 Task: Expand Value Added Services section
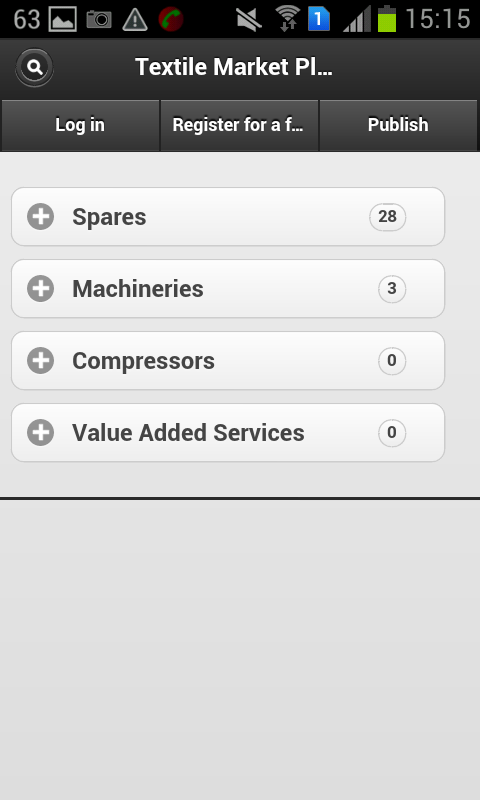(x=228, y=433)
